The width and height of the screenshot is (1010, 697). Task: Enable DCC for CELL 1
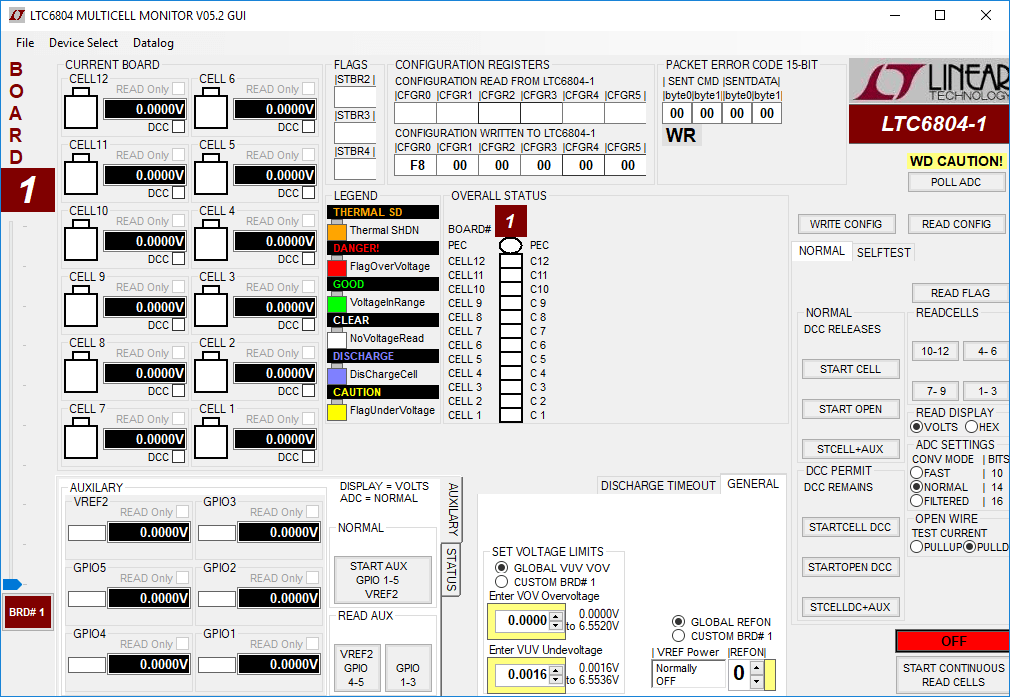click(x=309, y=457)
